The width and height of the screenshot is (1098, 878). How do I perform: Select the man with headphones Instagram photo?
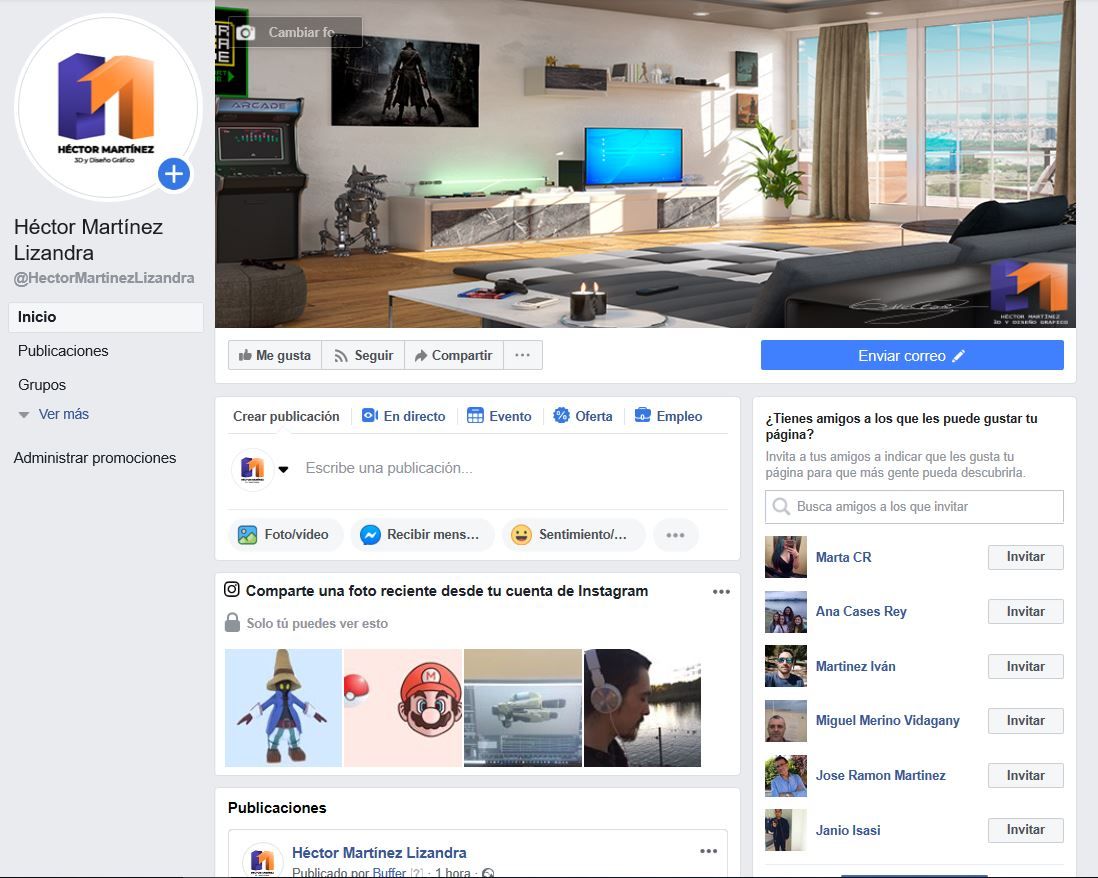(642, 708)
